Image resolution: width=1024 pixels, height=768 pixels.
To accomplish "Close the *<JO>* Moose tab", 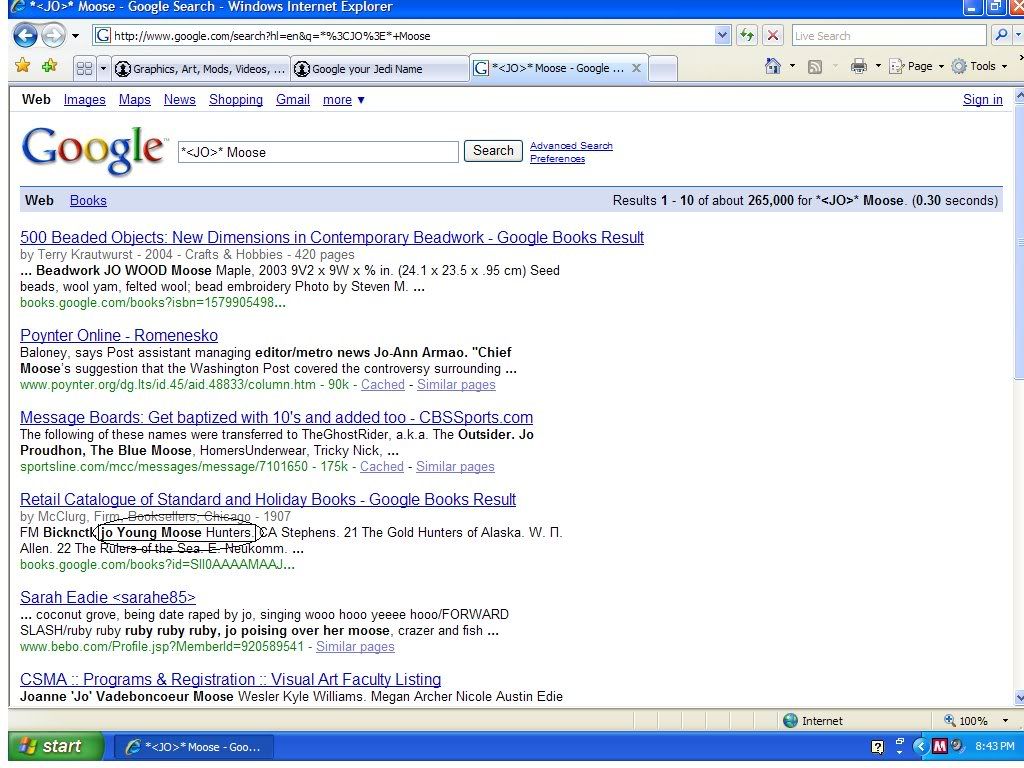I will point(637,68).
